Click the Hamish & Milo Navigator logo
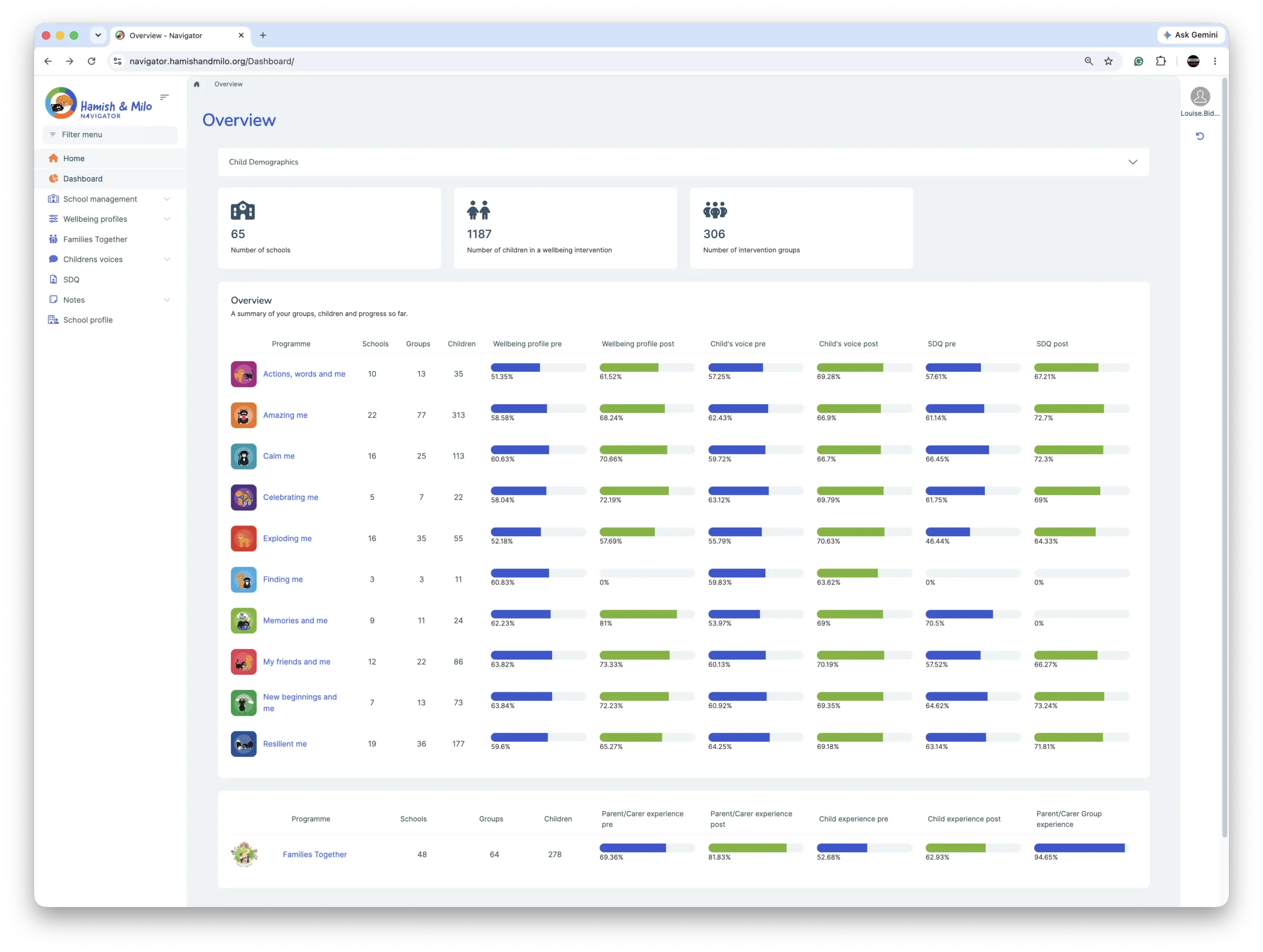This screenshot has width=1263, height=952. (98, 103)
